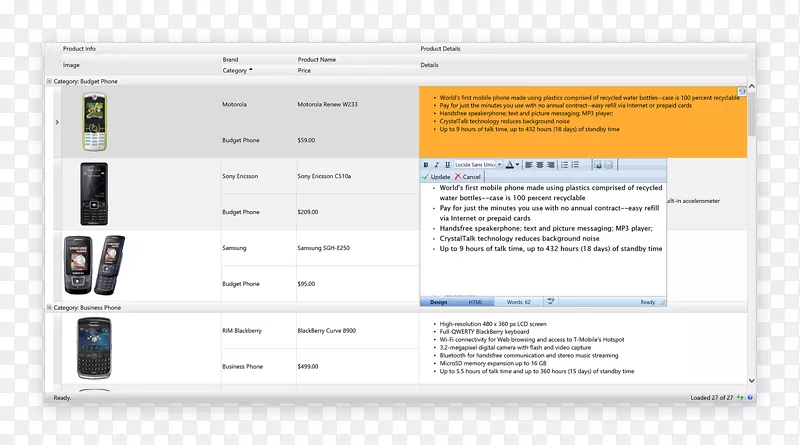Switch to the HTML tab
This screenshot has height=445, width=800.
click(475, 301)
